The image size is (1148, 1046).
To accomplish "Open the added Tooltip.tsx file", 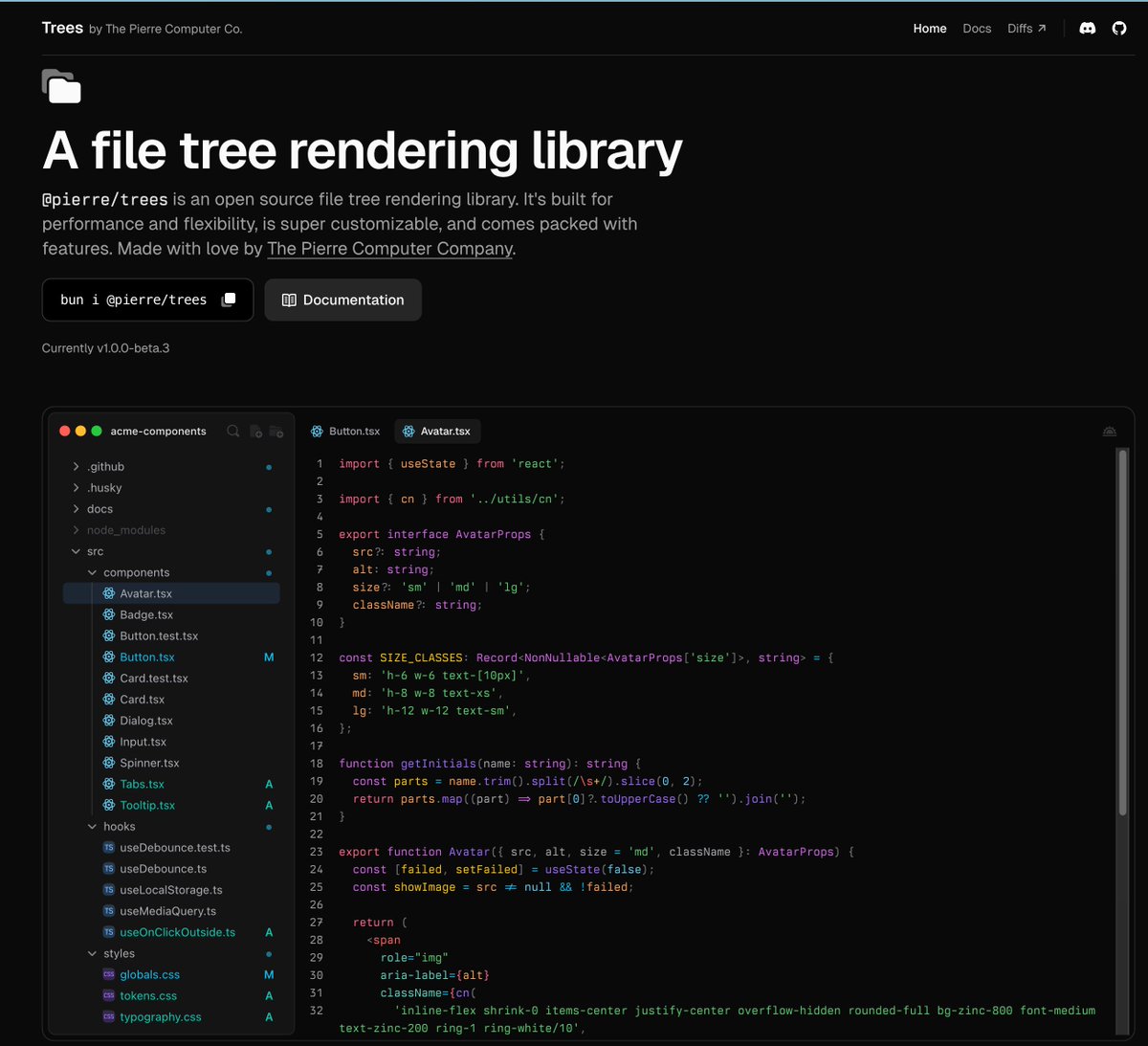I will pyautogui.click(x=172, y=805).
